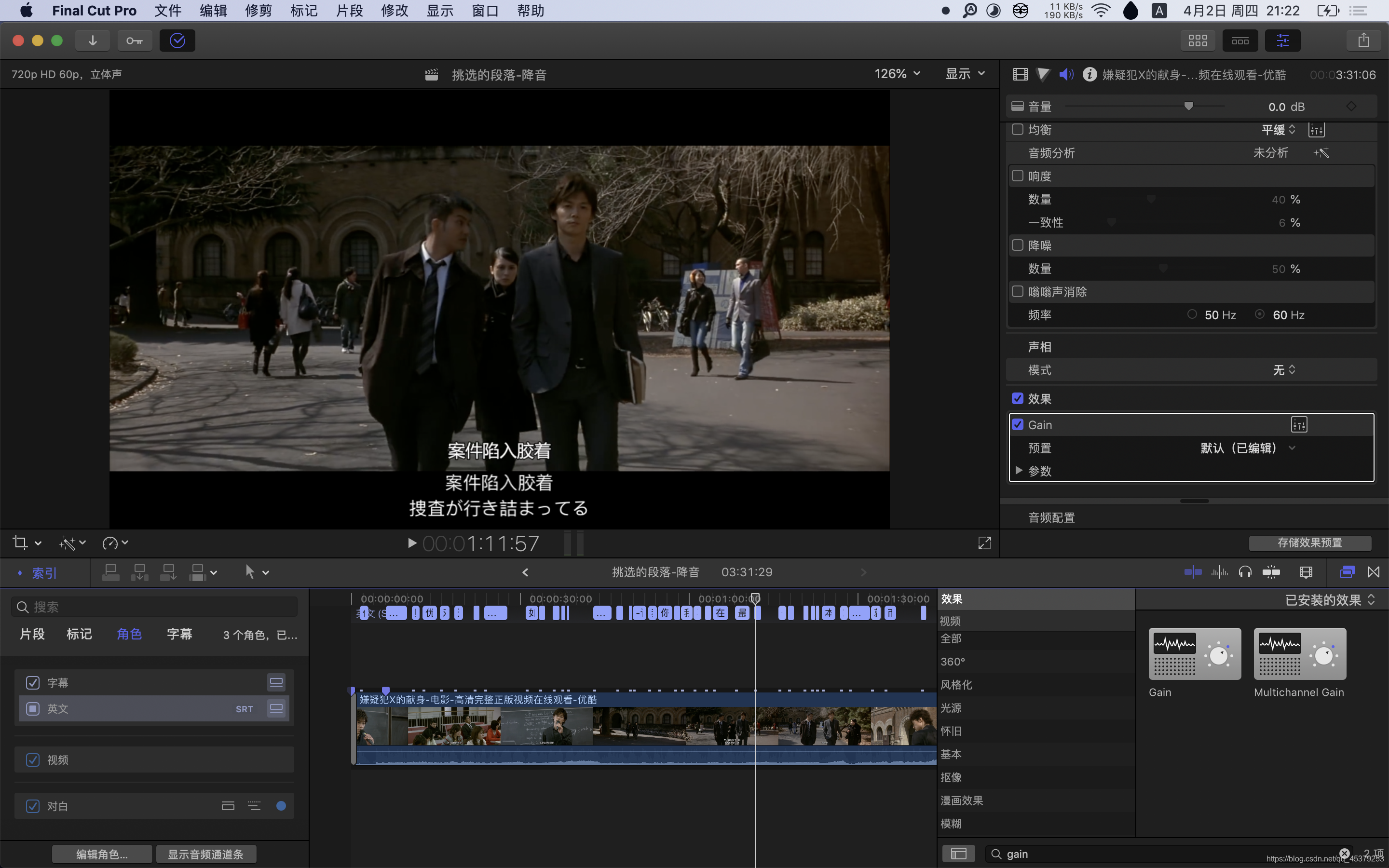Toggle the background tasks checkmark icon

(x=177, y=41)
